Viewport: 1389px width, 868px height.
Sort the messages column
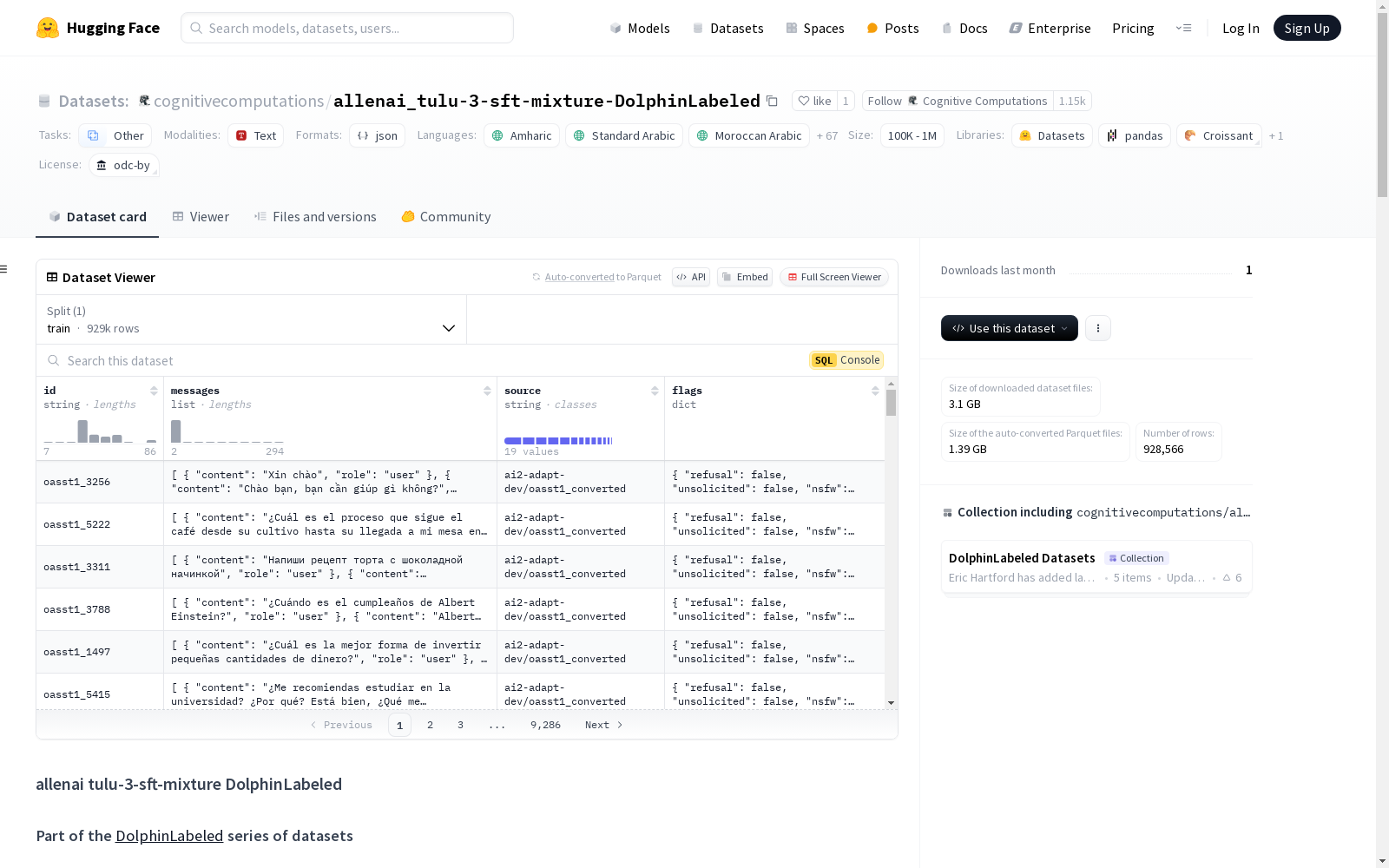pyautogui.click(x=487, y=391)
